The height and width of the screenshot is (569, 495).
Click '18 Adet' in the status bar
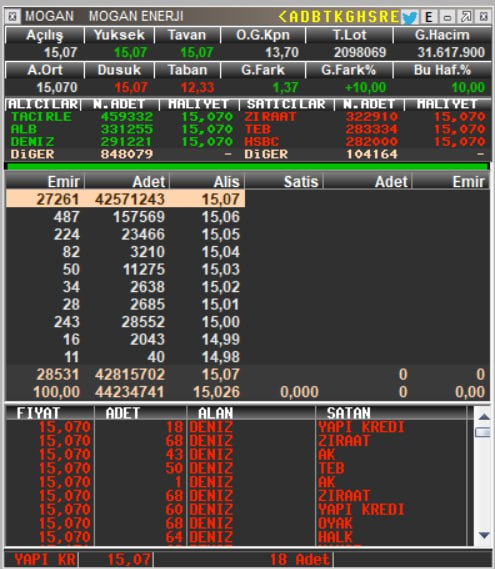point(299,560)
